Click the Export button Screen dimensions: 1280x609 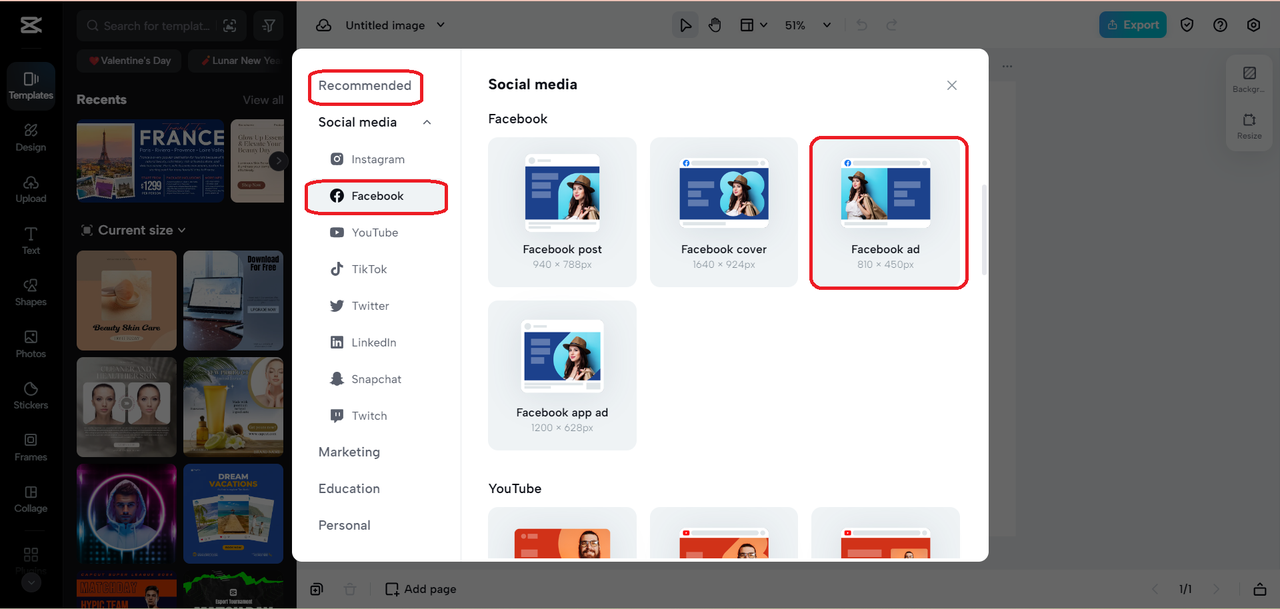pos(1133,25)
